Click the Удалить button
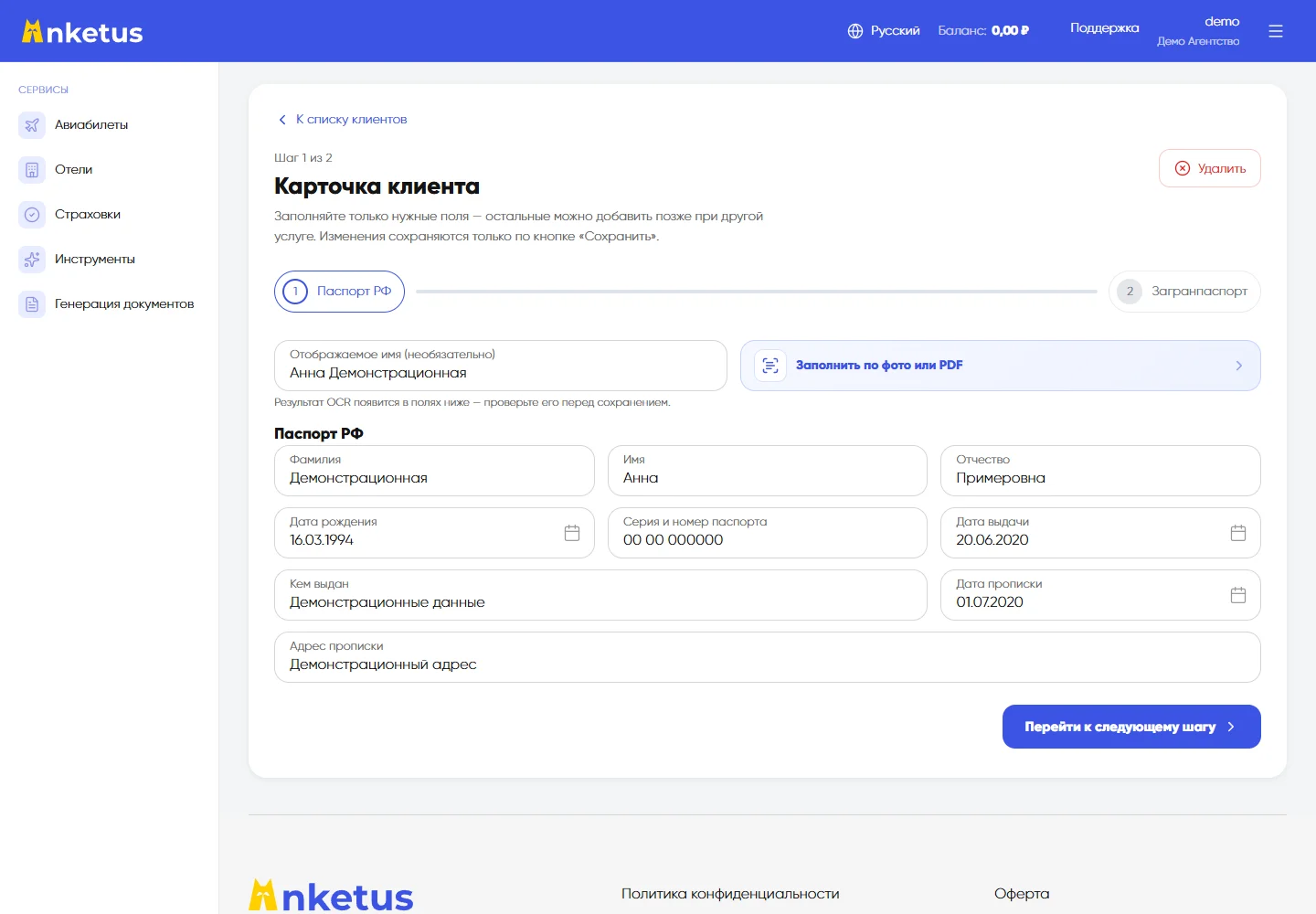Image resolution: width=1316 pixels, height=914 pixels. 1210,168
